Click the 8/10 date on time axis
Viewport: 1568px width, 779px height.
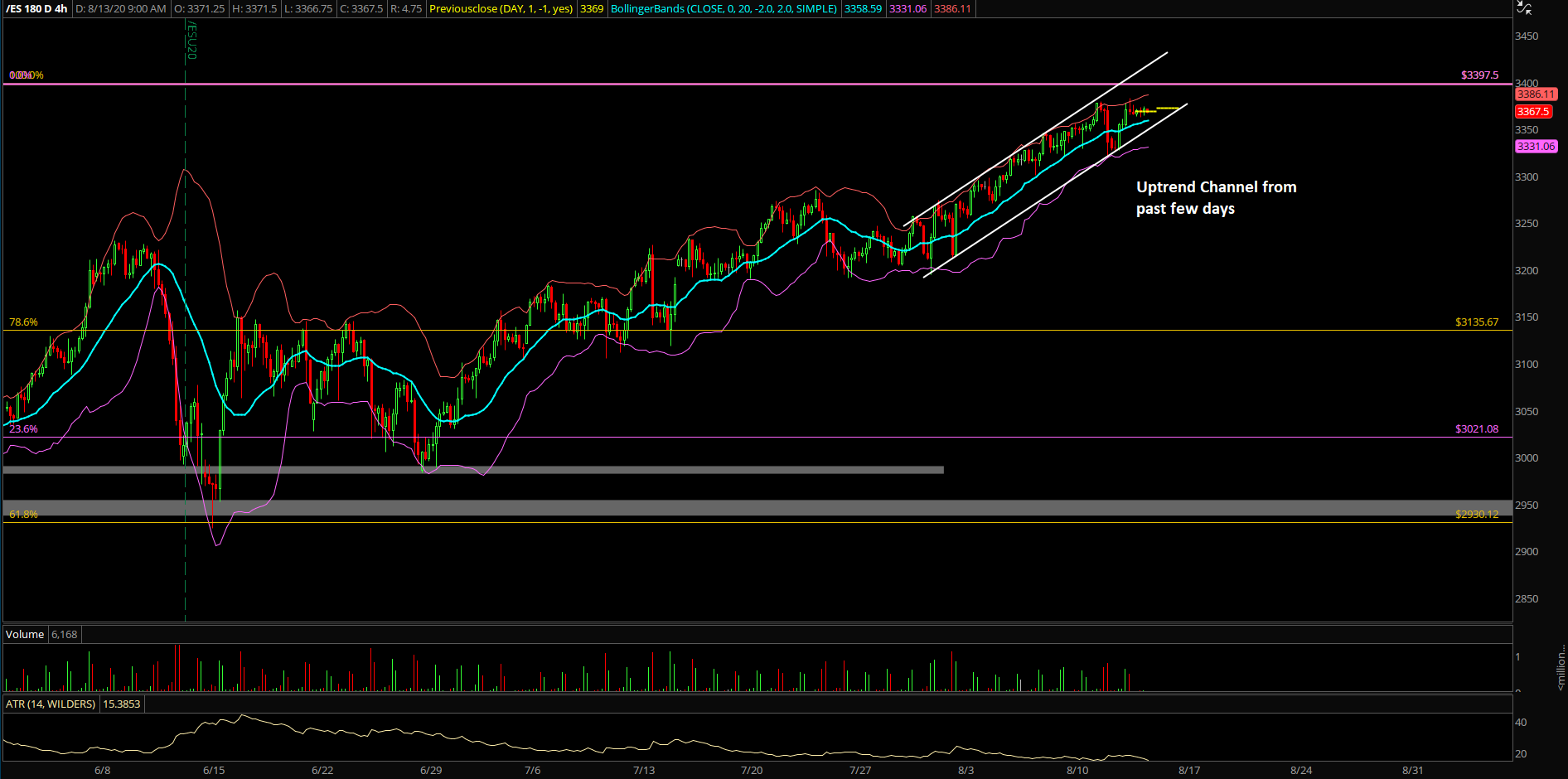coord(1077,771)
